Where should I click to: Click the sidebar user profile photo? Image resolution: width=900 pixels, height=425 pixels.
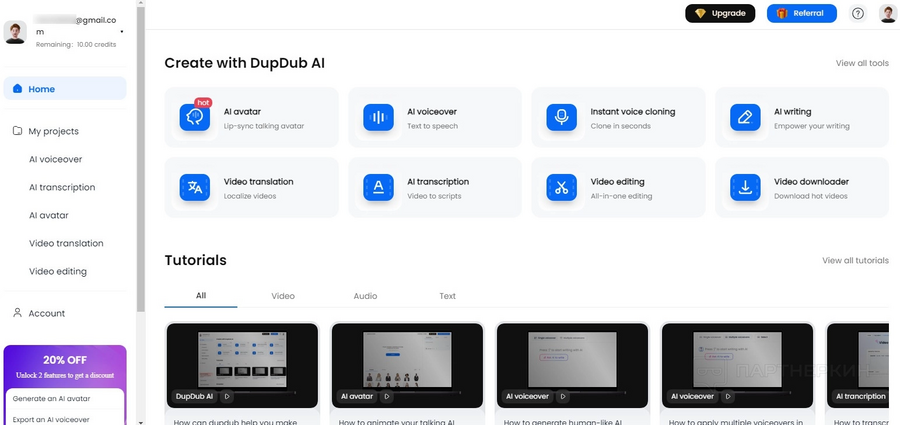click(x=15, y=32)
